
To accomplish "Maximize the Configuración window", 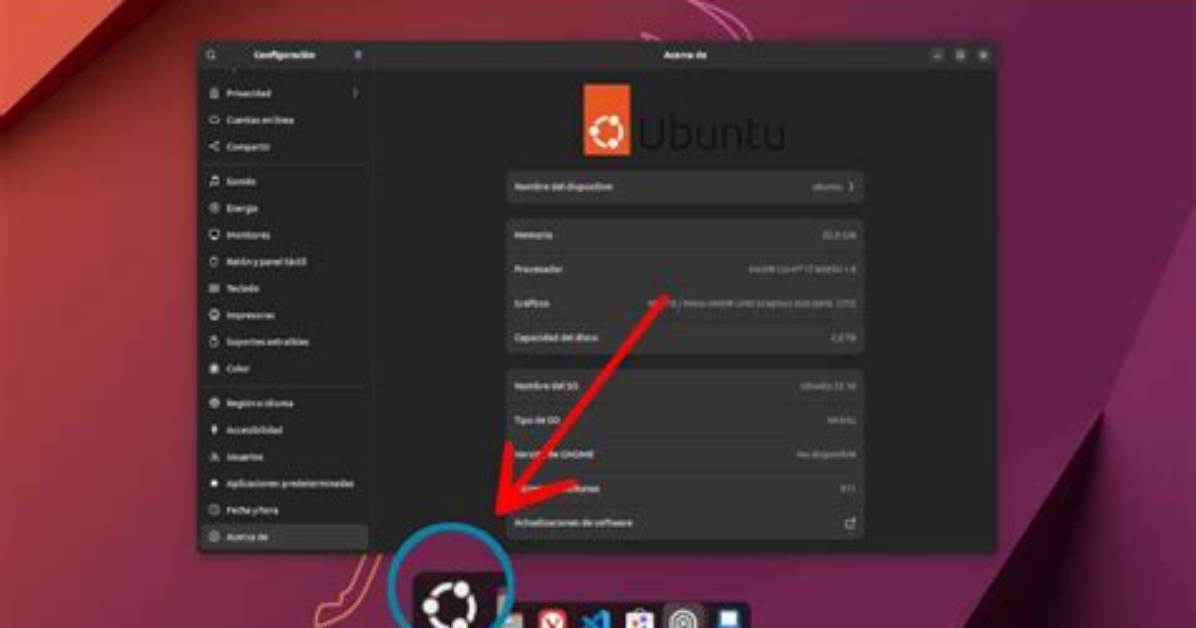I will 960,55.
